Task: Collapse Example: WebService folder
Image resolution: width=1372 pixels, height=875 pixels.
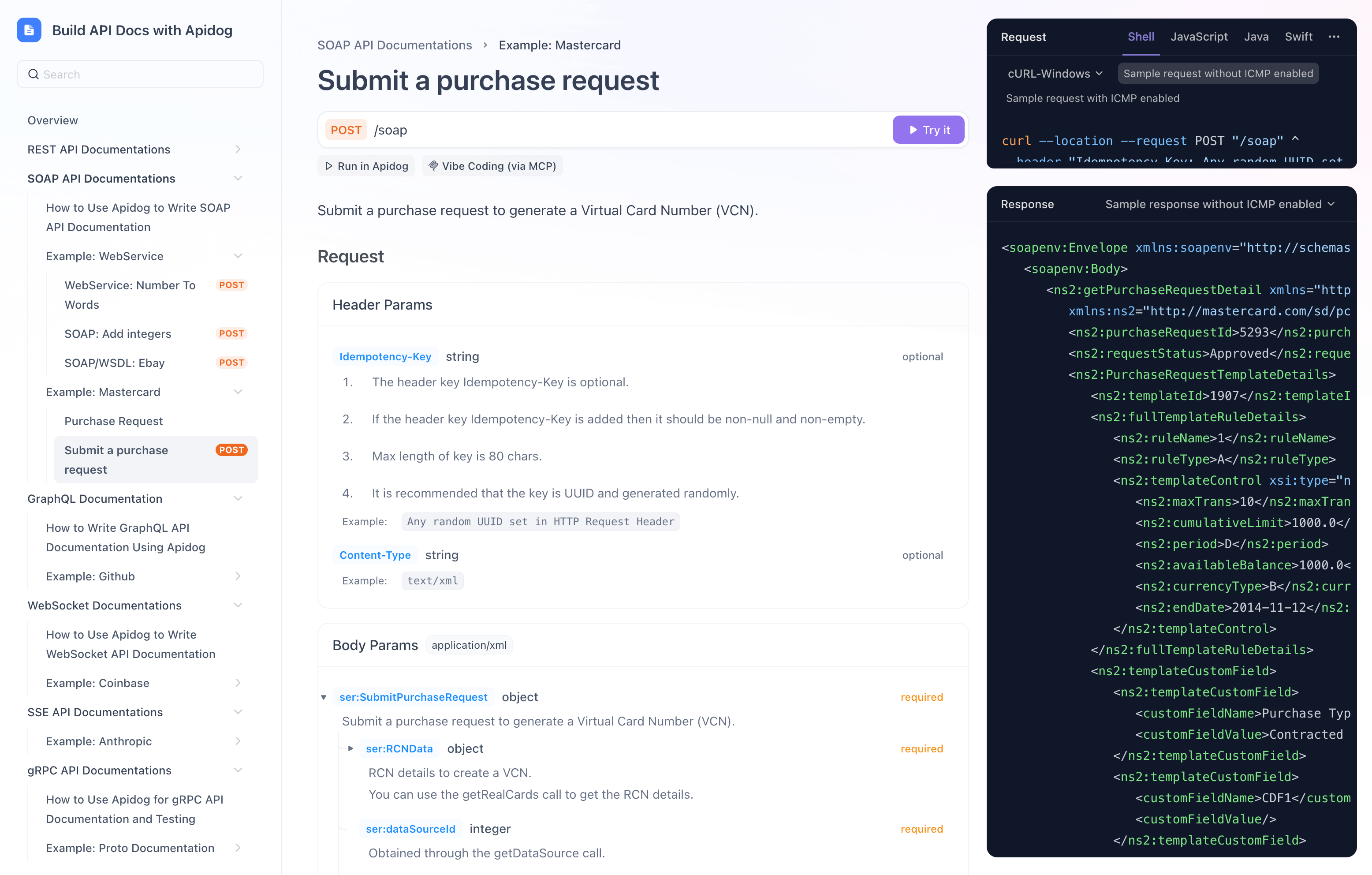Action: (x=238, y=256)
